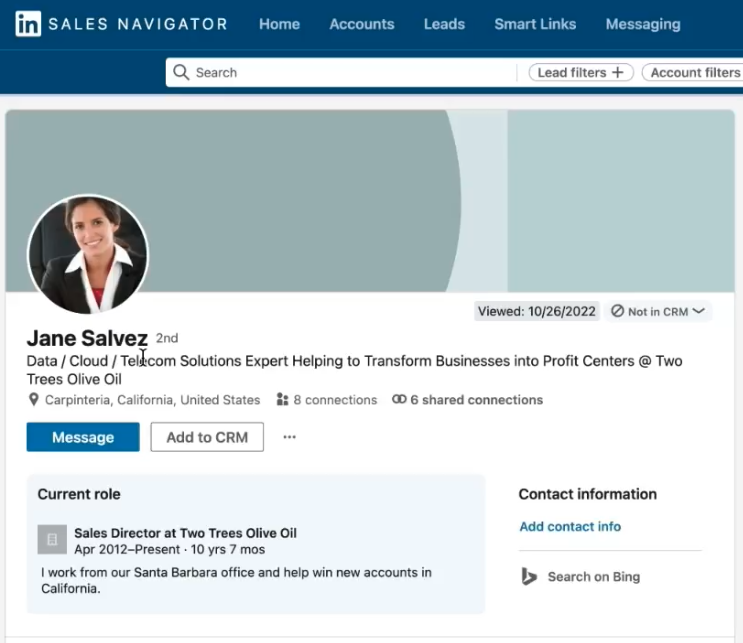Image resolution: width=743 pixels, height=643 pixels.
Task: Click the Add contact info link
Action: point(570,527)
